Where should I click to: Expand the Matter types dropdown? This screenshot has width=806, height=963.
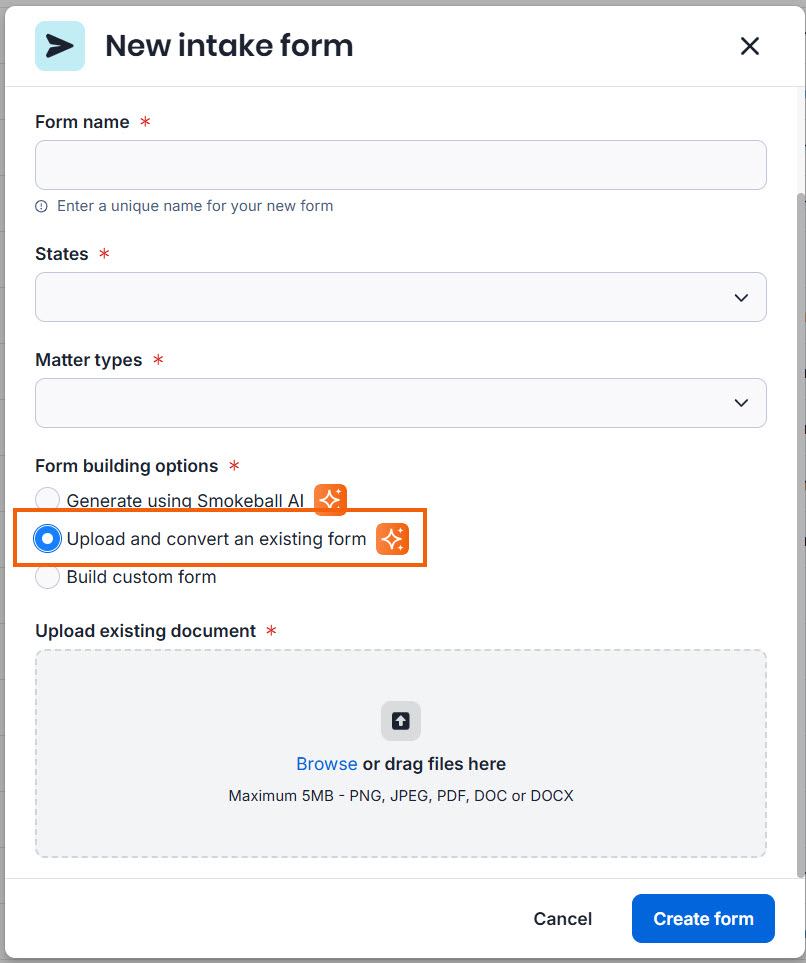tap(401, 403)
